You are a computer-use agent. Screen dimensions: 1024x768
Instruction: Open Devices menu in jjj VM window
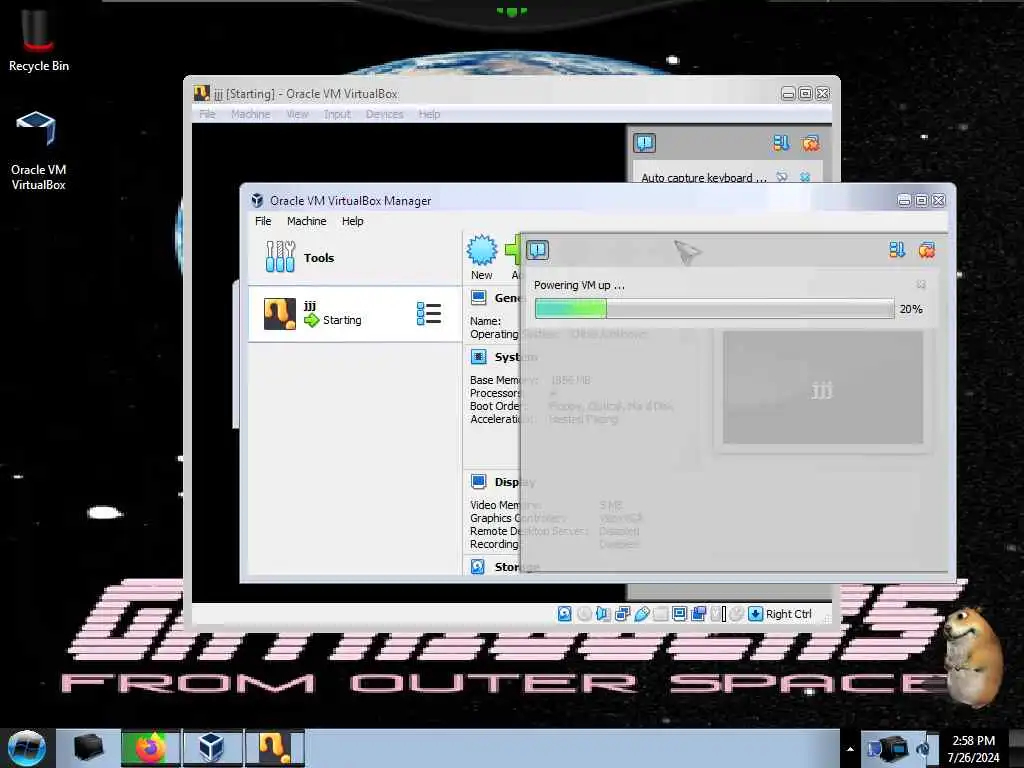[x=384, y=114]
